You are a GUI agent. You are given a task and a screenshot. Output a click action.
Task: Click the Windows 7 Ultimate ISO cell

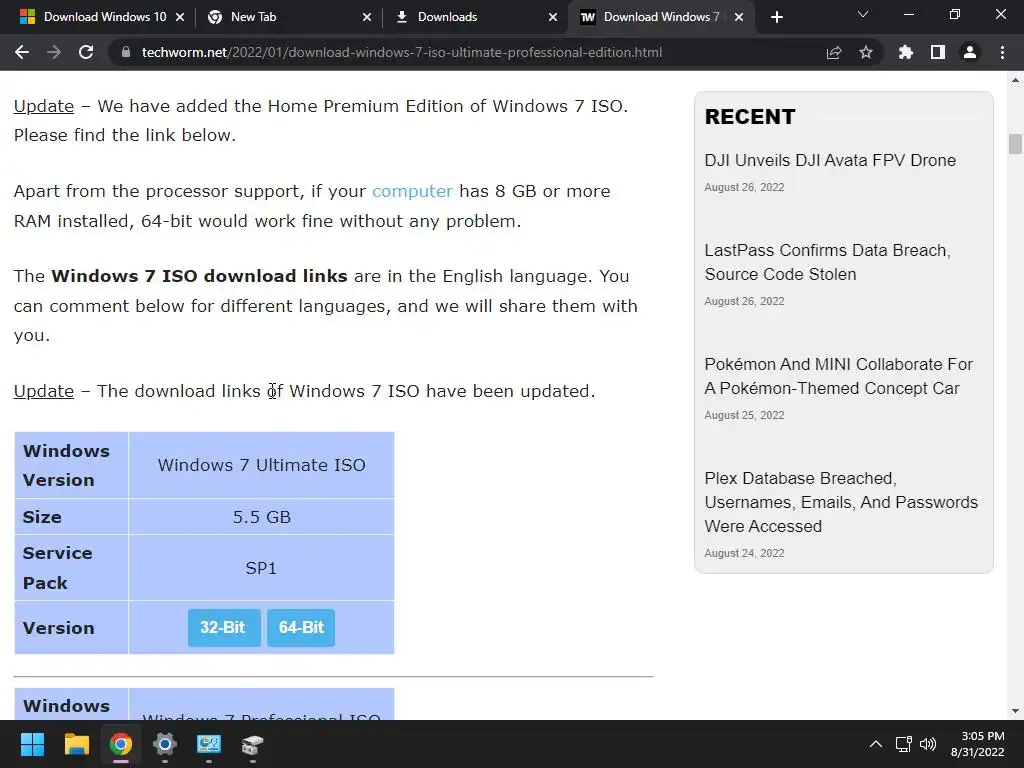point(261,465)
